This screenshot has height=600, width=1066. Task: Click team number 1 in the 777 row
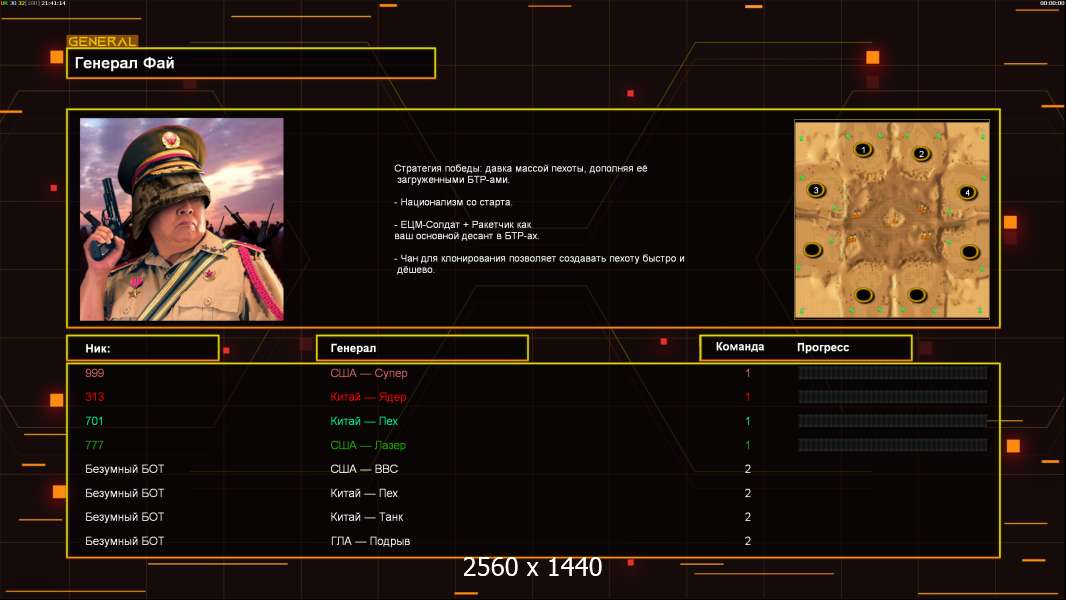tap(748, 445)
